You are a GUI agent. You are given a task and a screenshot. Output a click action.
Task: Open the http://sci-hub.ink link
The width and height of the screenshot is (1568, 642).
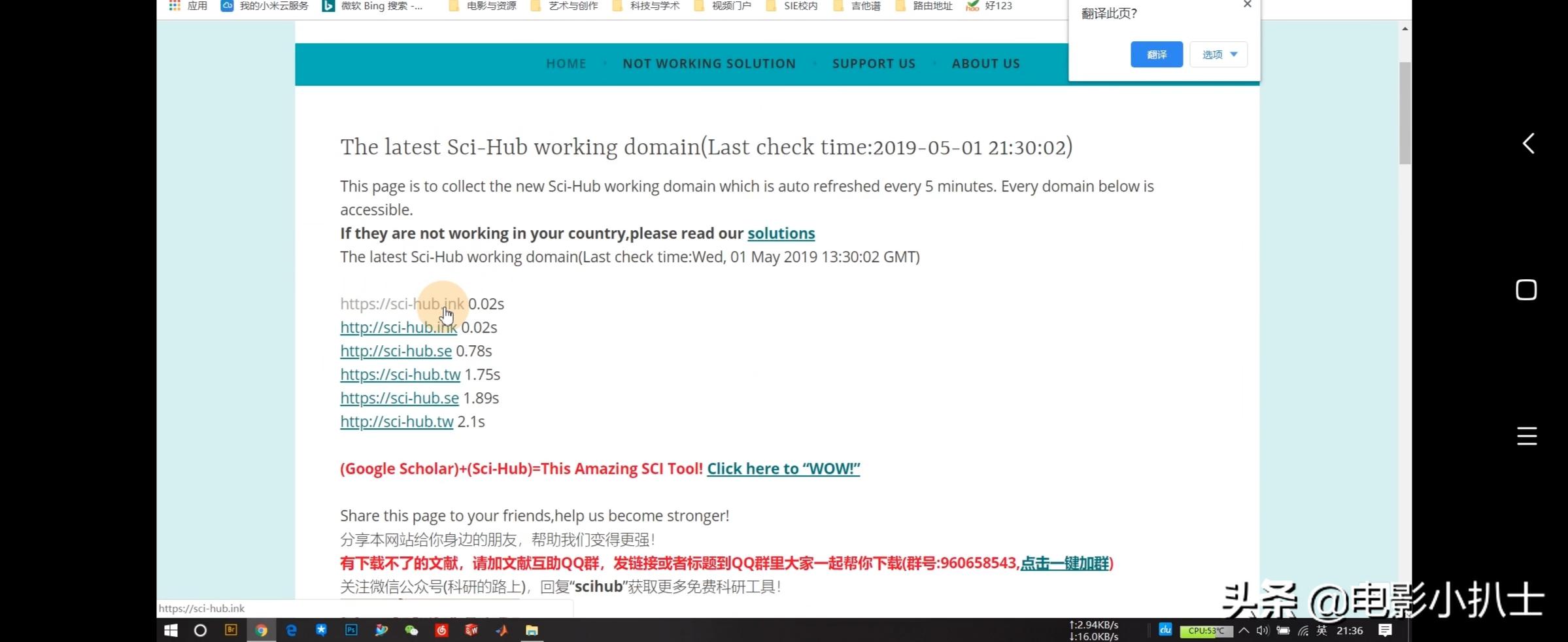tap(399, 328)
